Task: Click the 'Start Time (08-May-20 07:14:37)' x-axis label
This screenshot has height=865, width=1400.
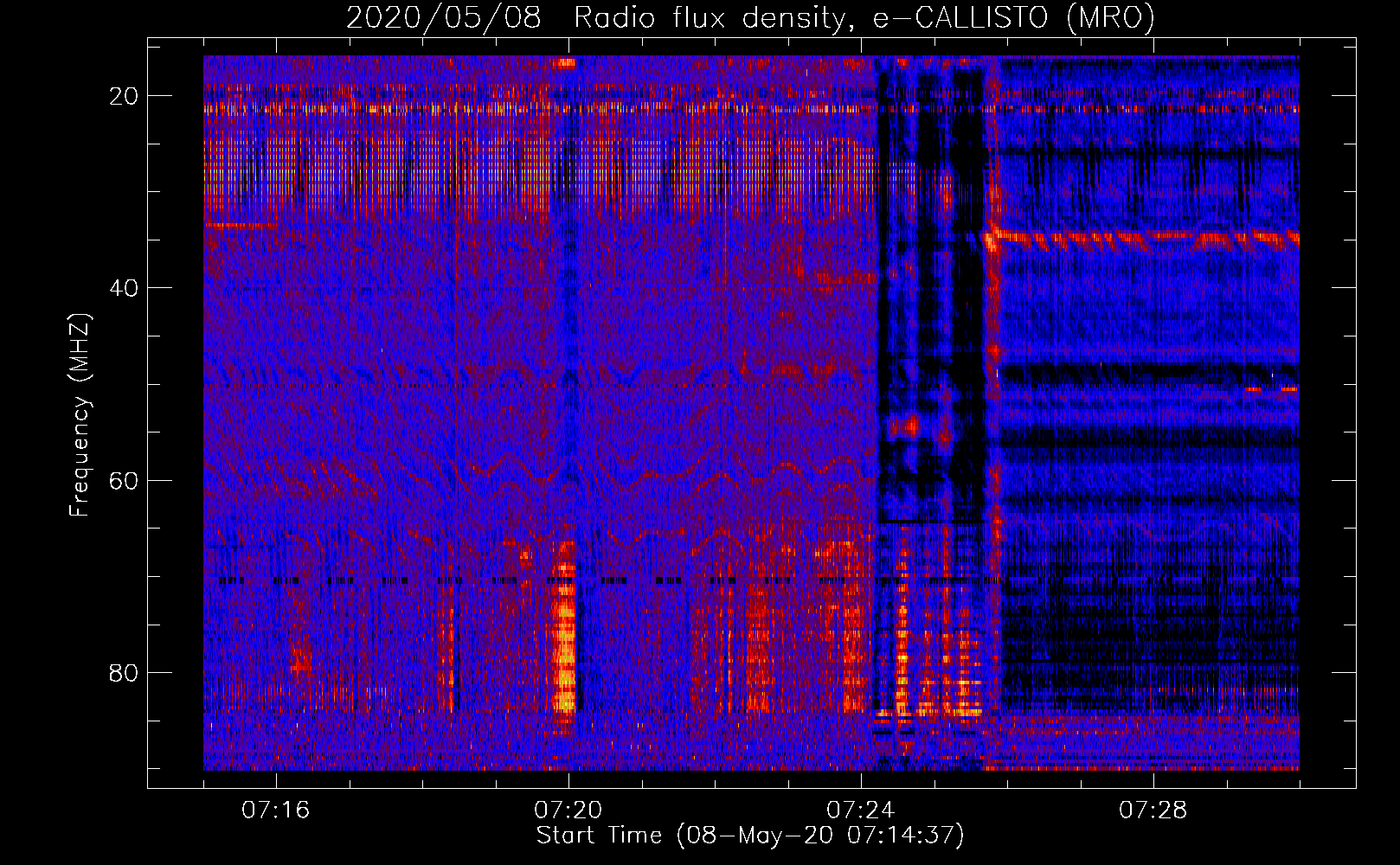Action: (x=749, y=836)
